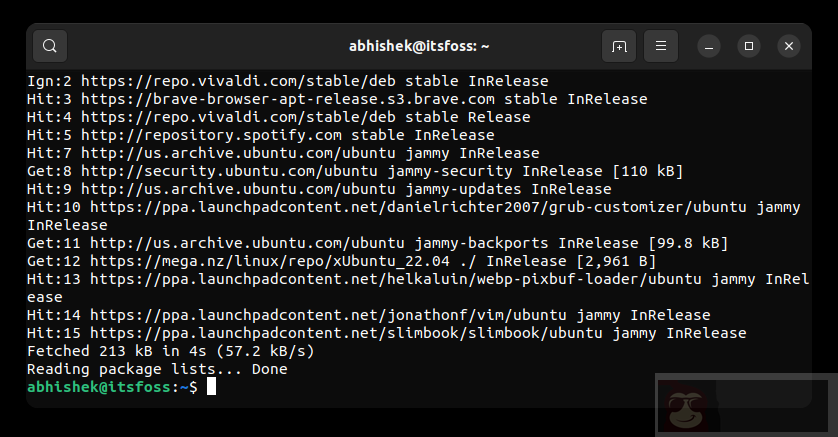Click the new tab icon
838x437 pixels.
619,46
